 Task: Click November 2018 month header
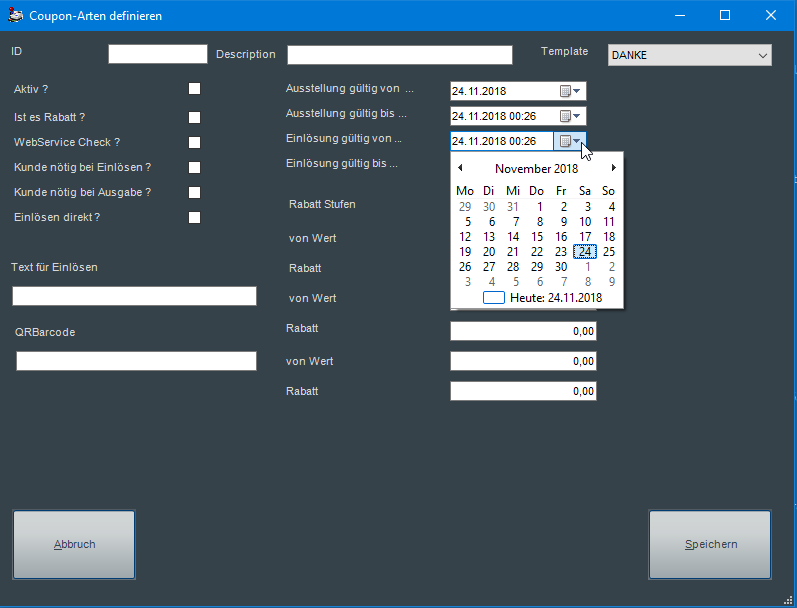(x=536, y=169)
